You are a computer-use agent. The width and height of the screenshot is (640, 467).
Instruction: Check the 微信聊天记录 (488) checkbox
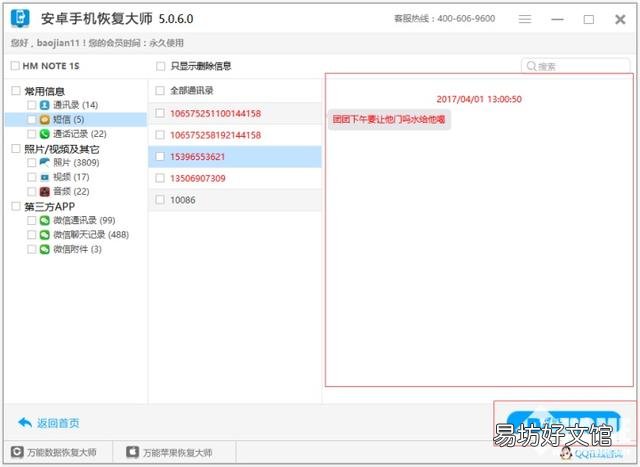(x=31, y=235)
